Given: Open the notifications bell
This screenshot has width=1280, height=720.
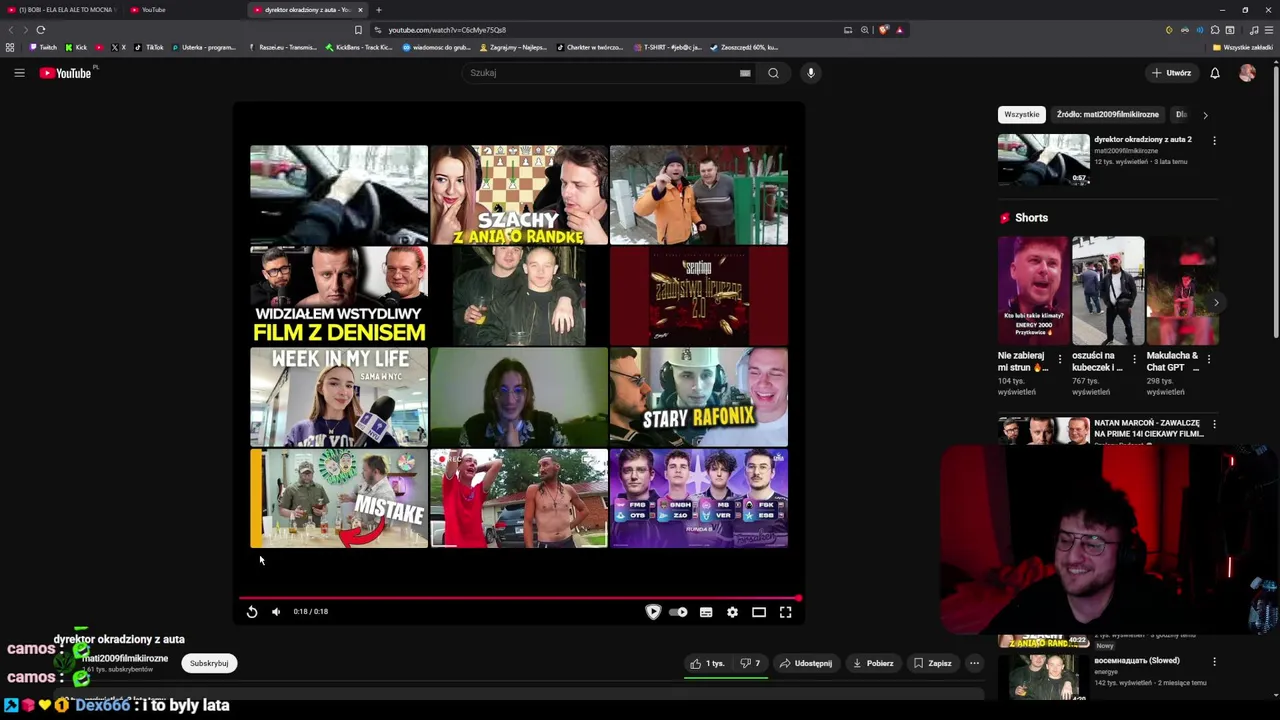Looking at the screenshot, I should pyautogui.click(x=1215, y=73).
